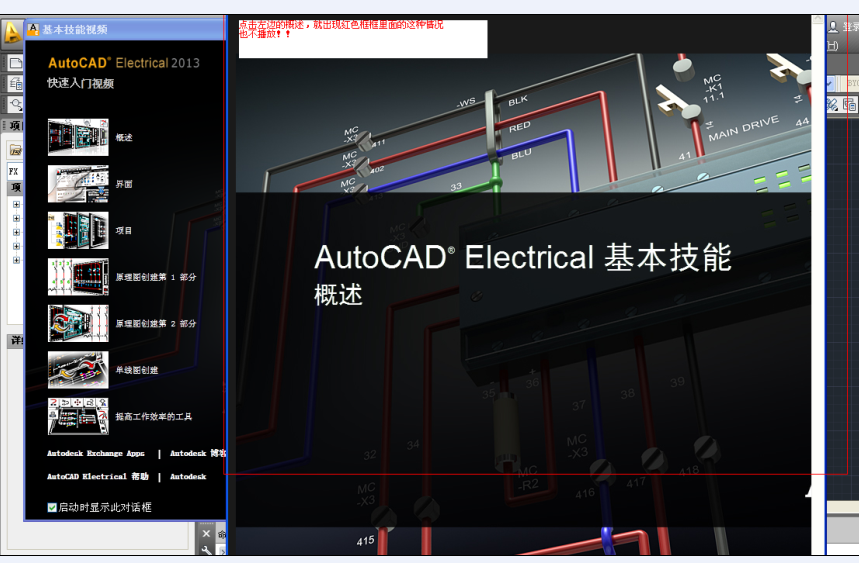859x563 pixels.
Task: Click the New document icon in left toolbar
Action: pos(16,63)
